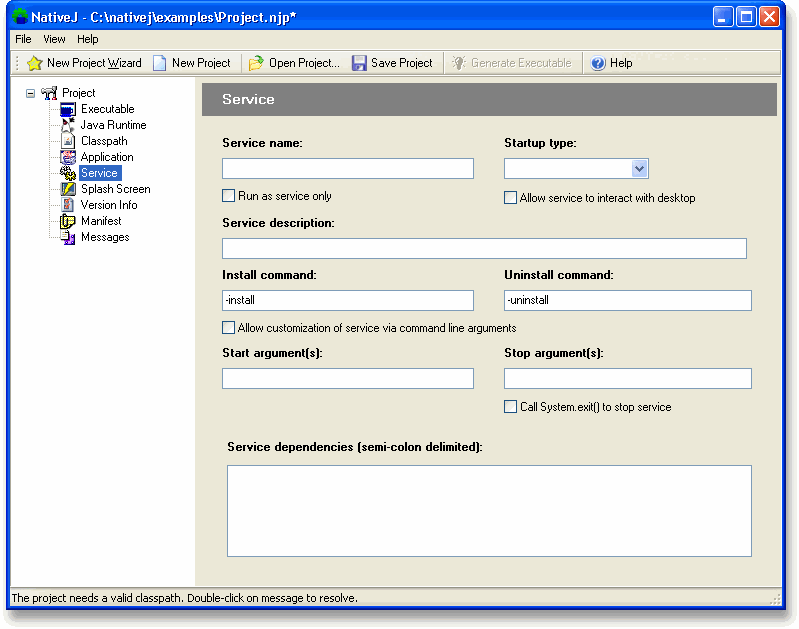This screenshot has width=799, height=629.
Task: Check Call System.exit() to stop service
Action: (511, 407)
